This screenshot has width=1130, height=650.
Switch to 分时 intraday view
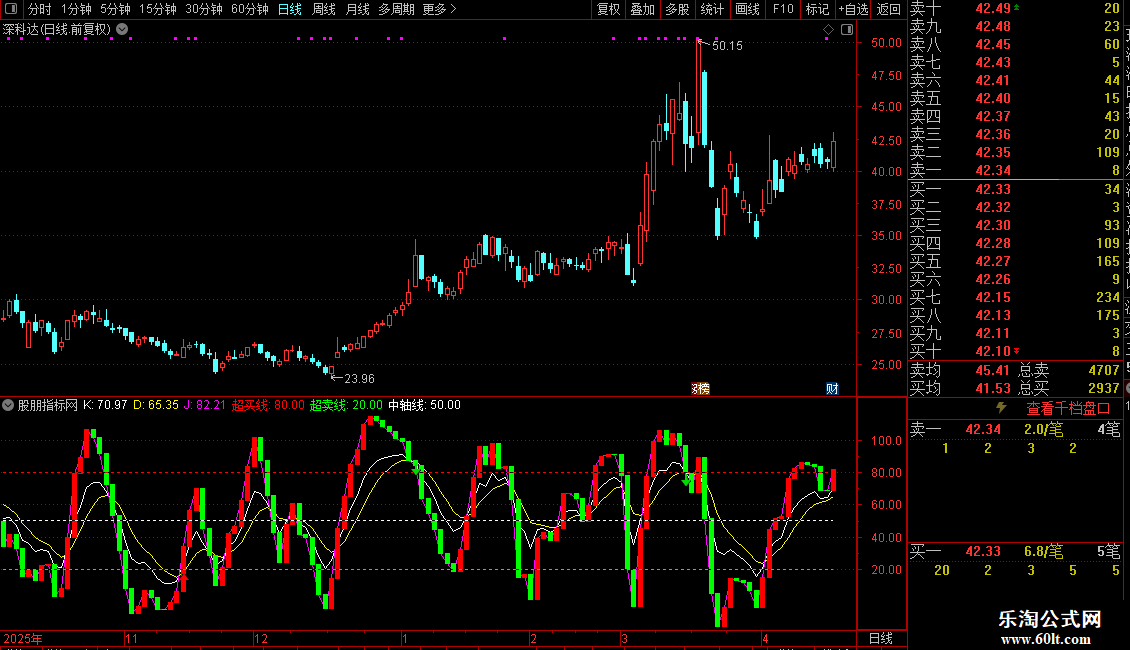click(x=40, y=9)
